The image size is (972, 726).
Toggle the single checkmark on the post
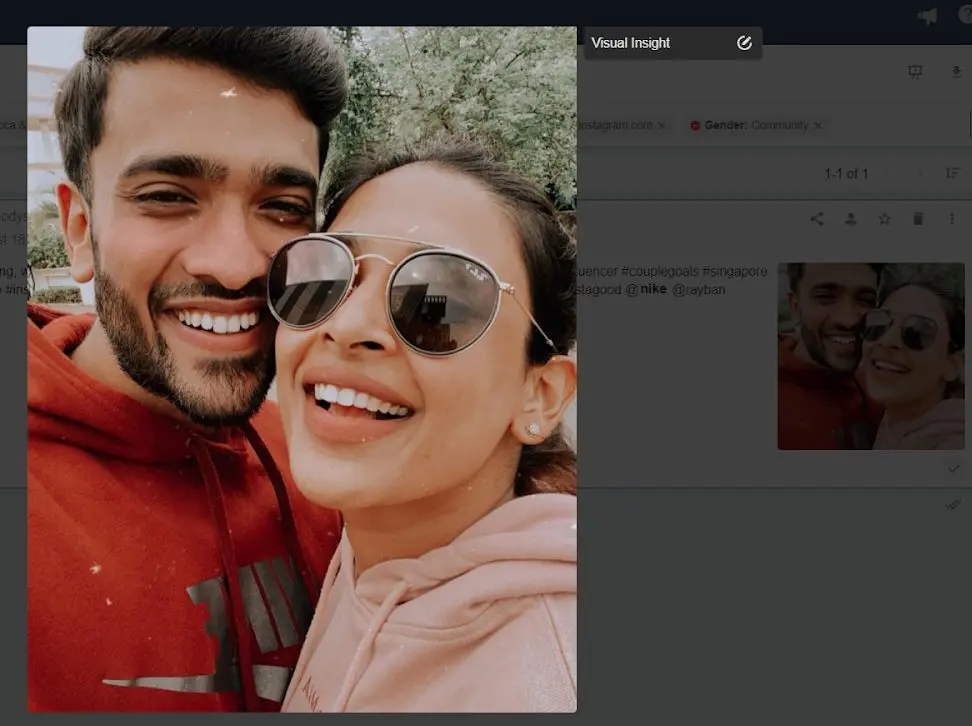[x=953, y=468]
